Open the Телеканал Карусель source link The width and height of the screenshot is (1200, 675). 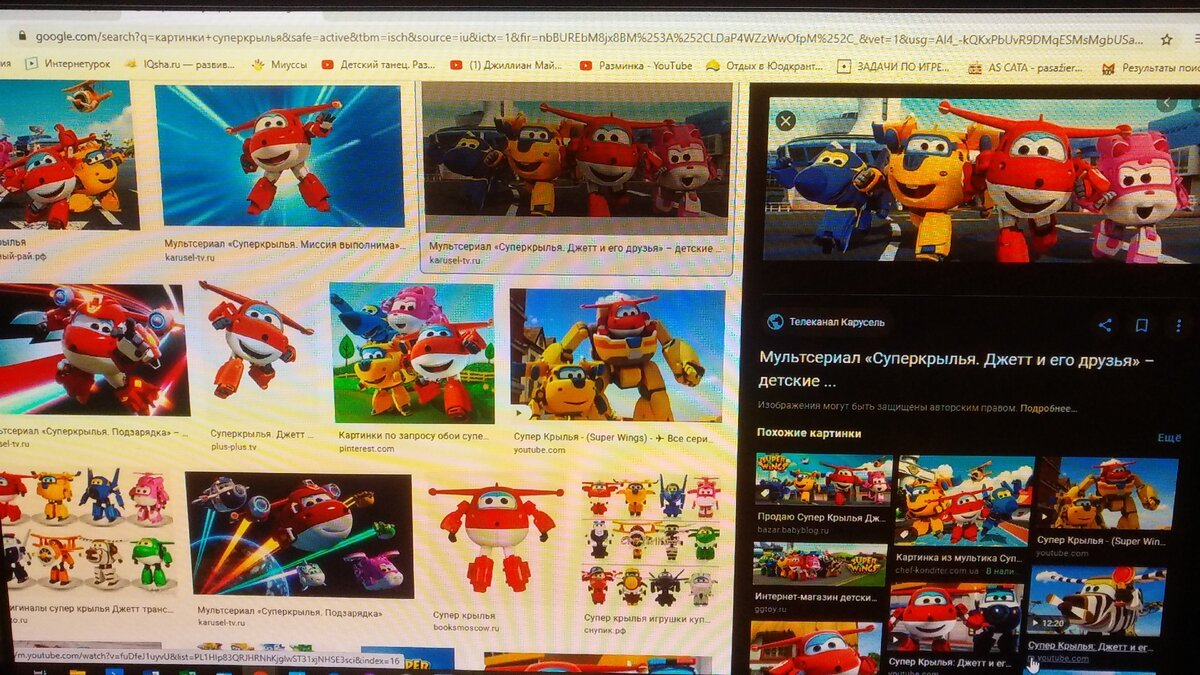[837, 322]
